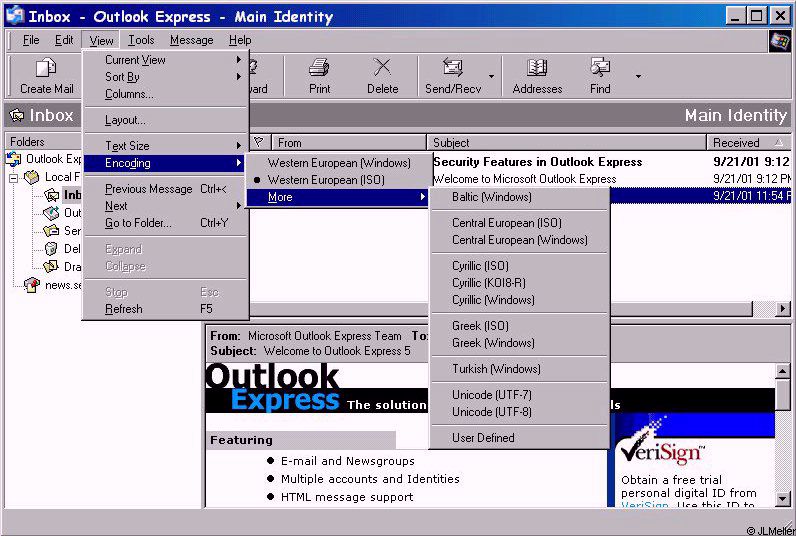Sort messages by Received column header
The image size is (796, 536).
(748, 143)
